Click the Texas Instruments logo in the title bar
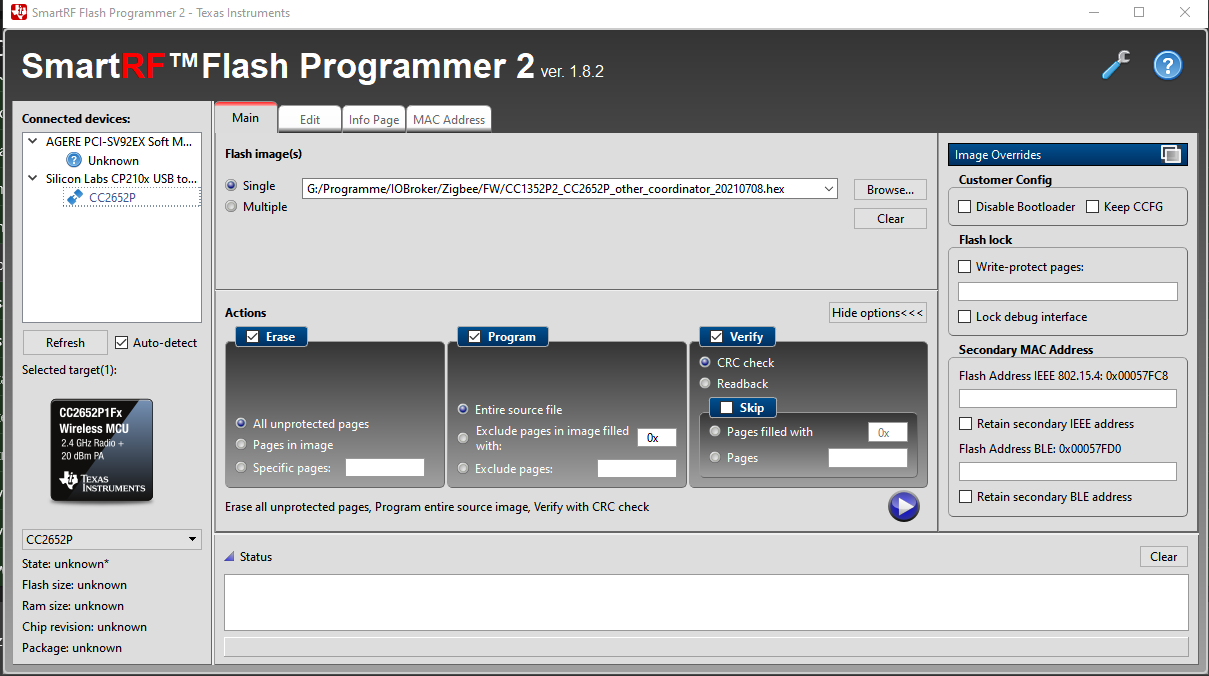The width and height of the screenshot is (1209, 676). click(18, 13)
